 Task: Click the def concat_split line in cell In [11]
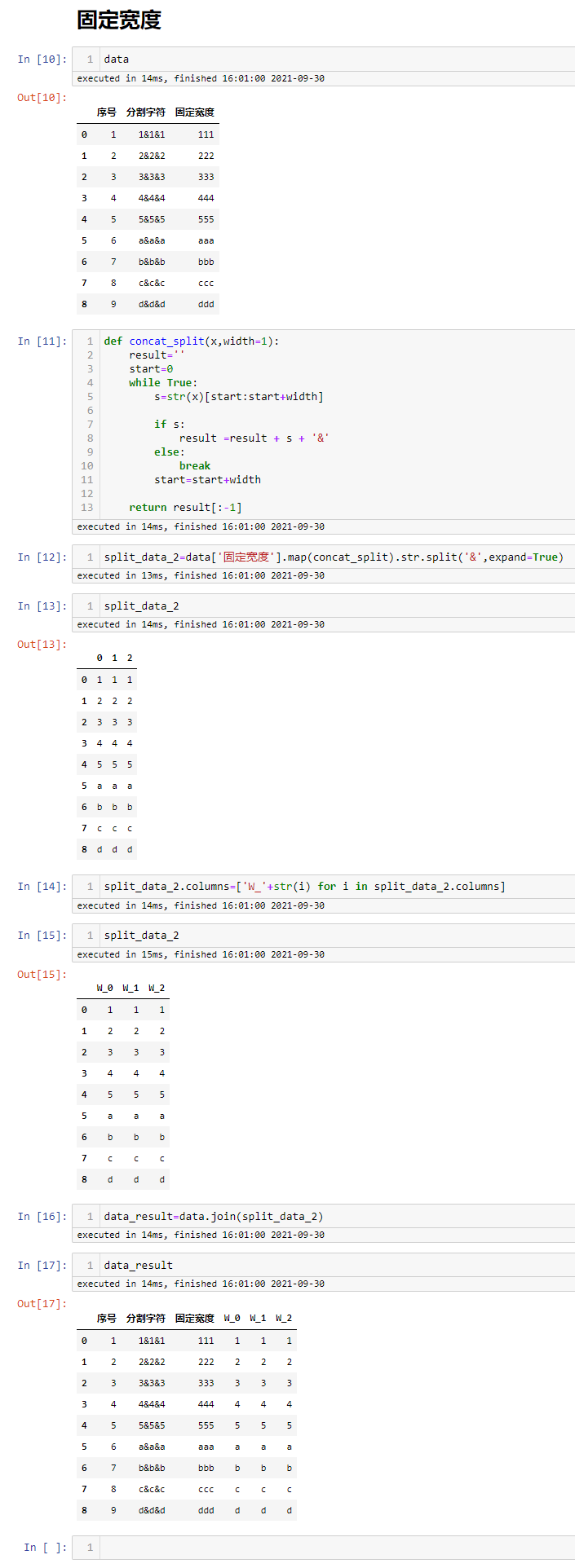pyautogui.click(x=192, y=341)
